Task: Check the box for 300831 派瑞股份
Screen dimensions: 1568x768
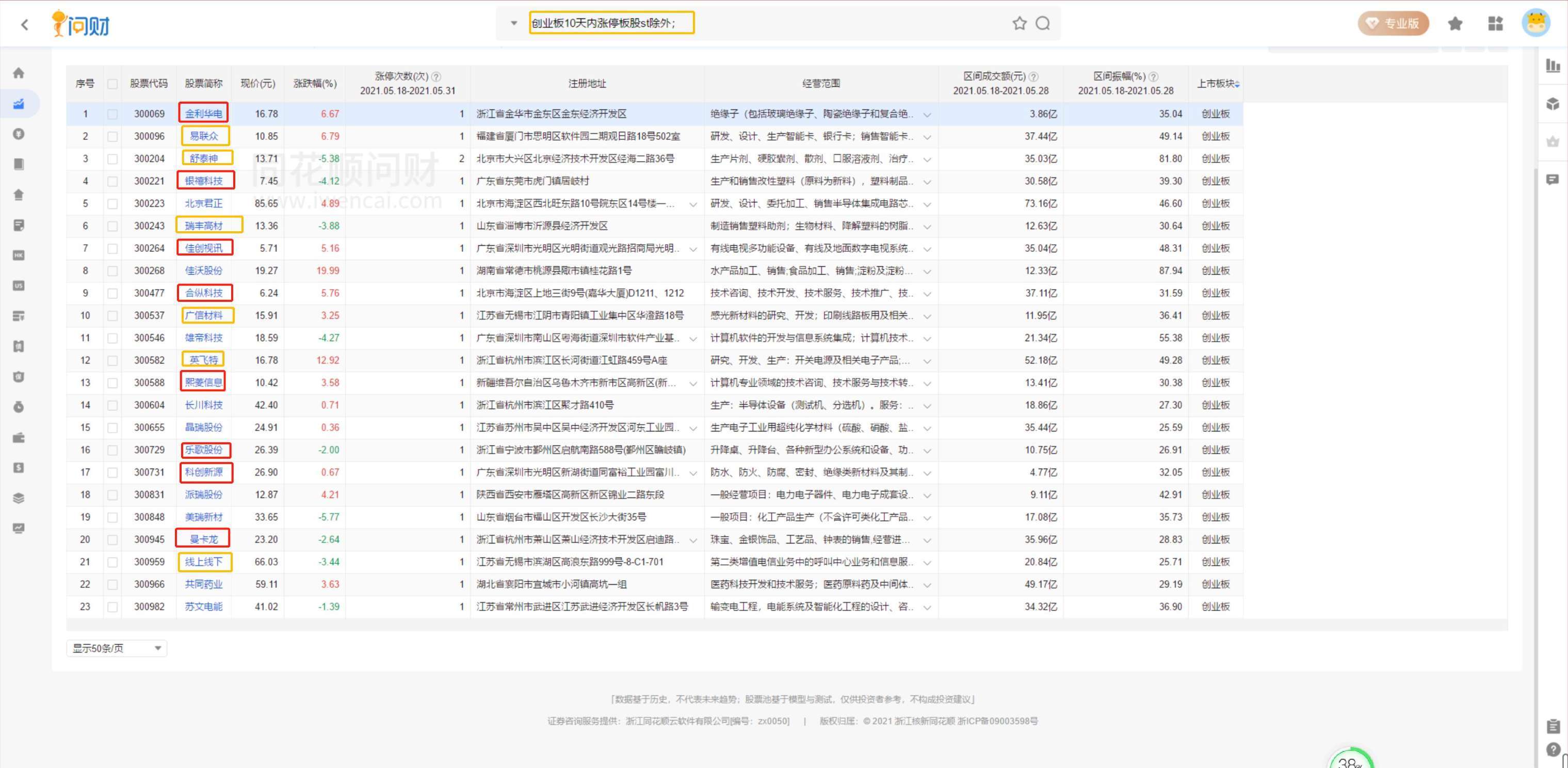Action: click(112, 495)
